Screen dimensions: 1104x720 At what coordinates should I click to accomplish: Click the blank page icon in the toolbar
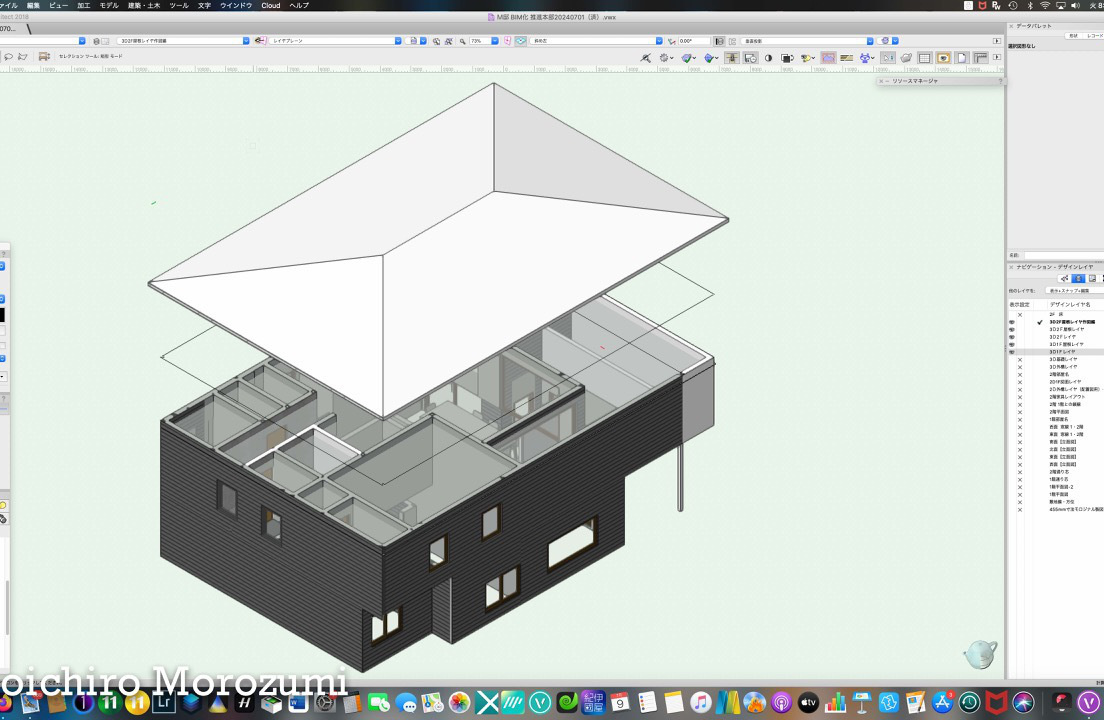point(961,58)
